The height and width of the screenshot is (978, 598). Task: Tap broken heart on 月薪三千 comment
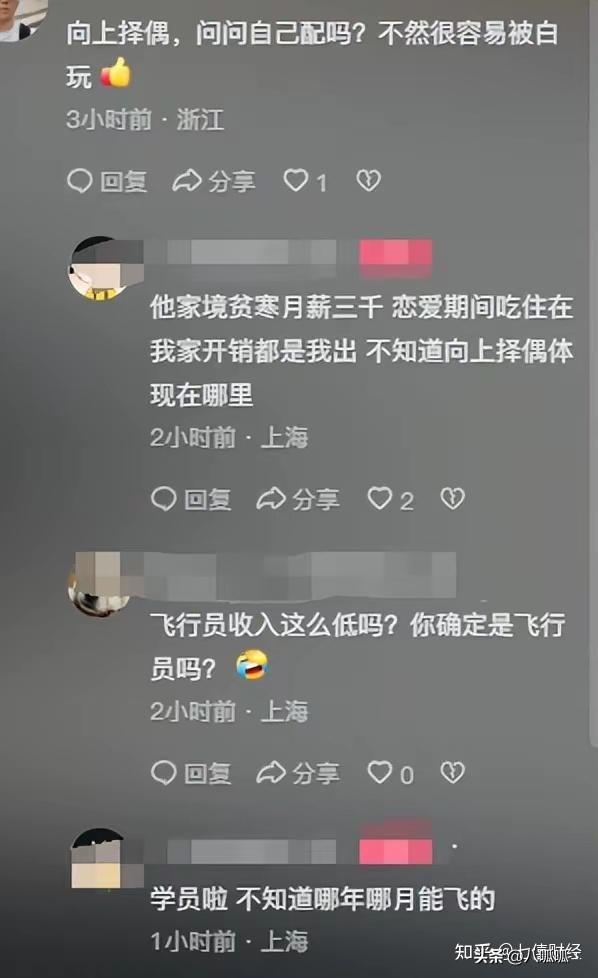(x=453, y=498)
